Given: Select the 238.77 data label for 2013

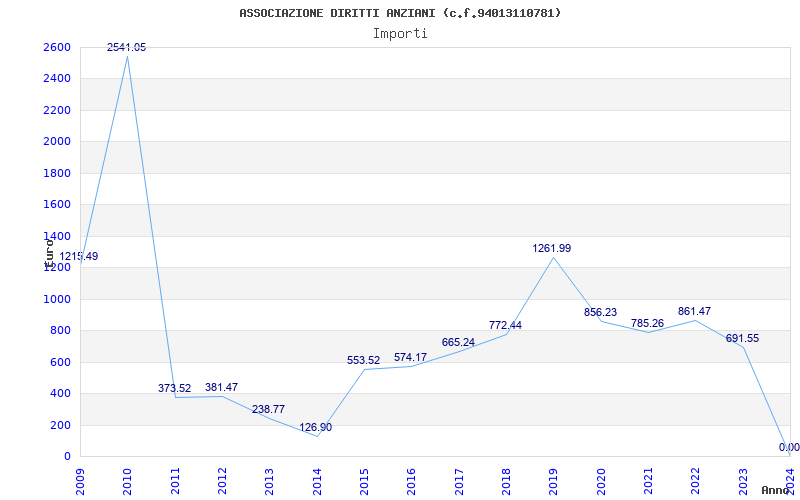Looking at the screenshot, I should click(x=268, y=409).
